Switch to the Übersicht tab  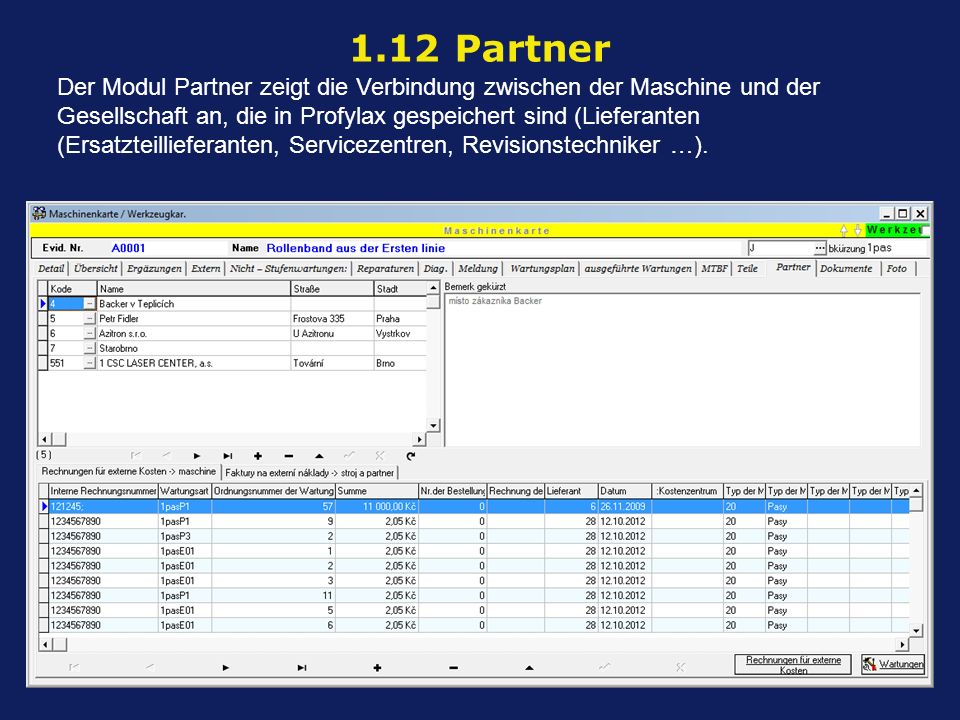point(96,269)
